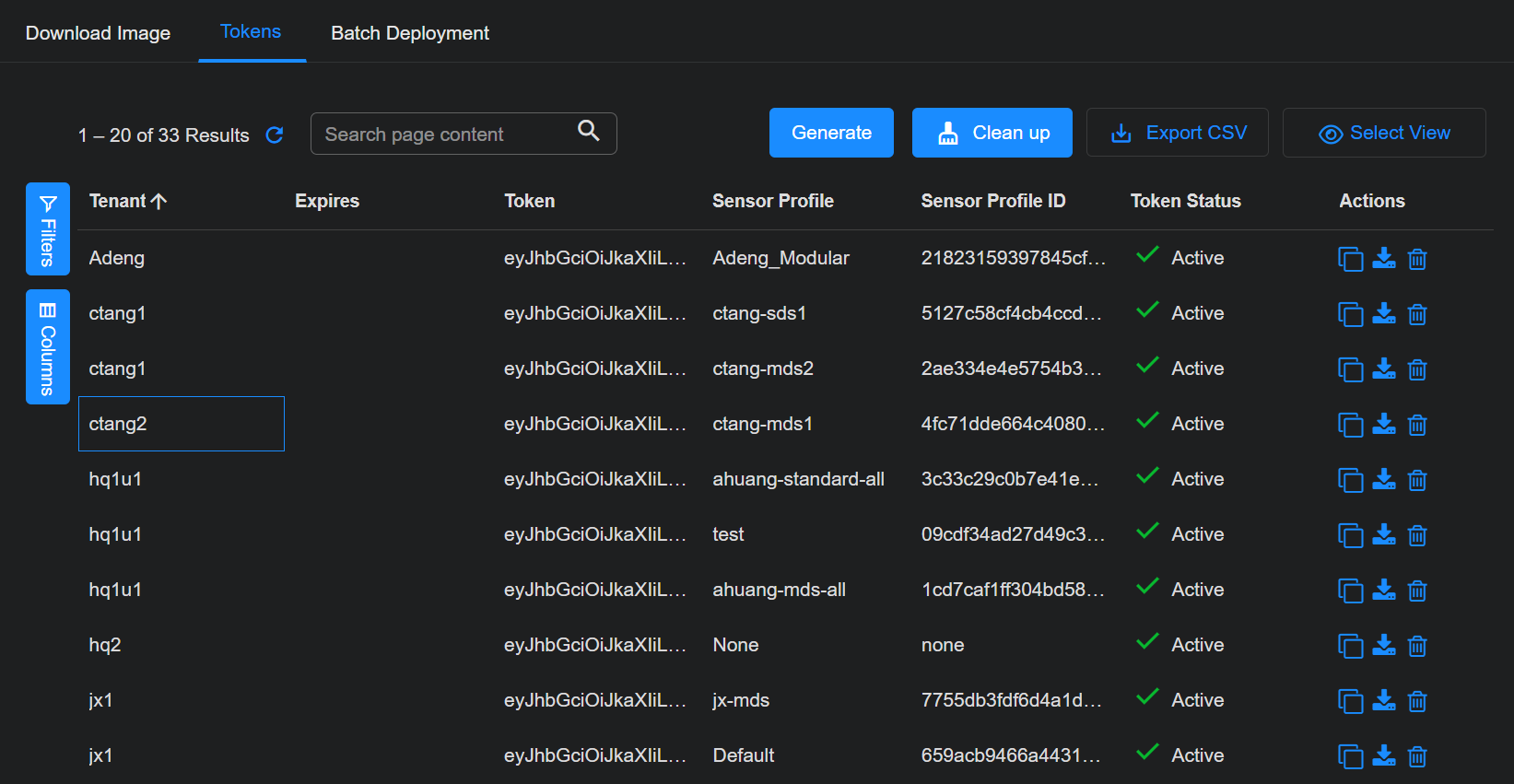Delete the test profile token
This screenshot has width=1514, height=784.
coord(1417,535)
